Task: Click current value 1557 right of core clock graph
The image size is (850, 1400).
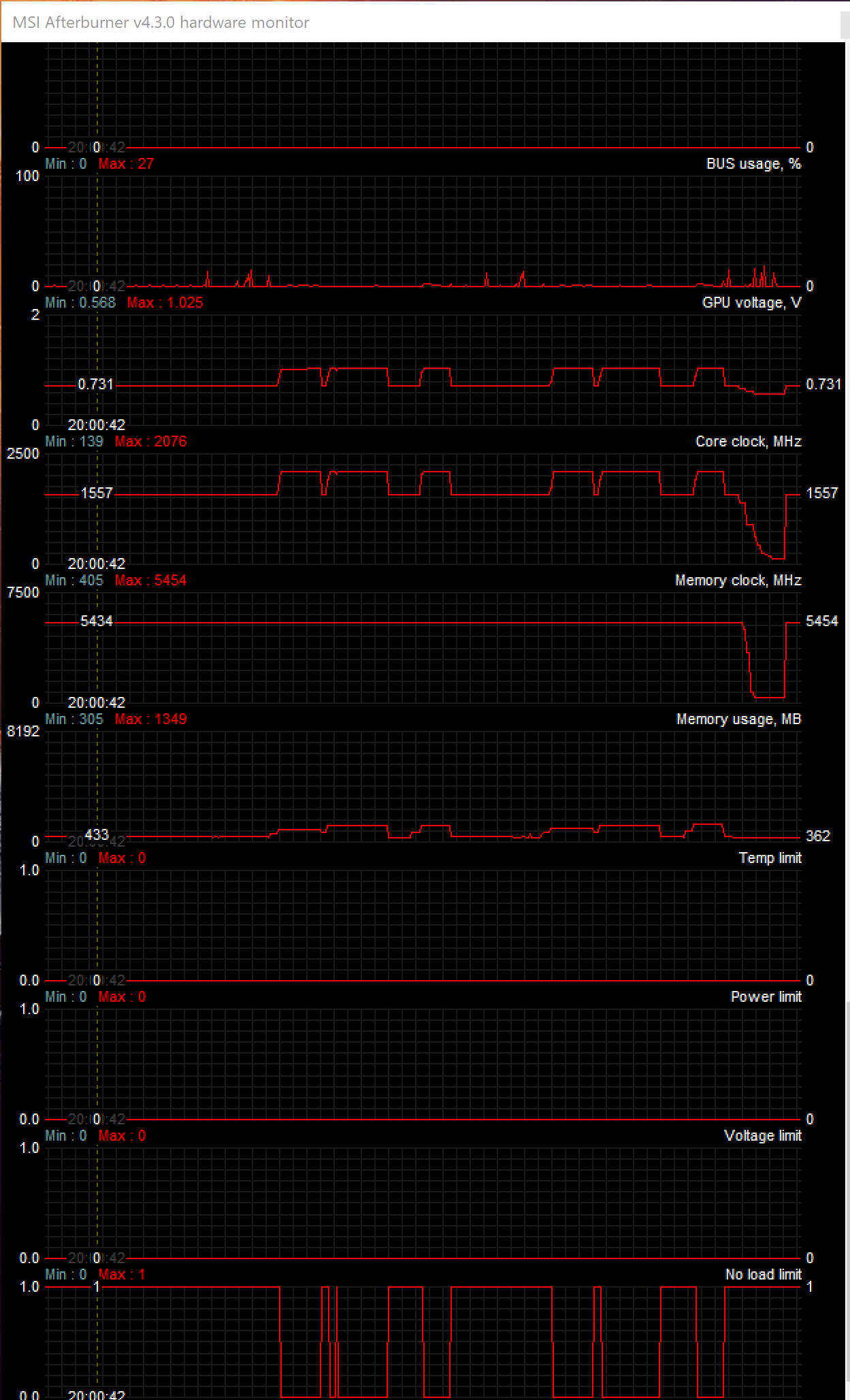Action: click(822, 493)
